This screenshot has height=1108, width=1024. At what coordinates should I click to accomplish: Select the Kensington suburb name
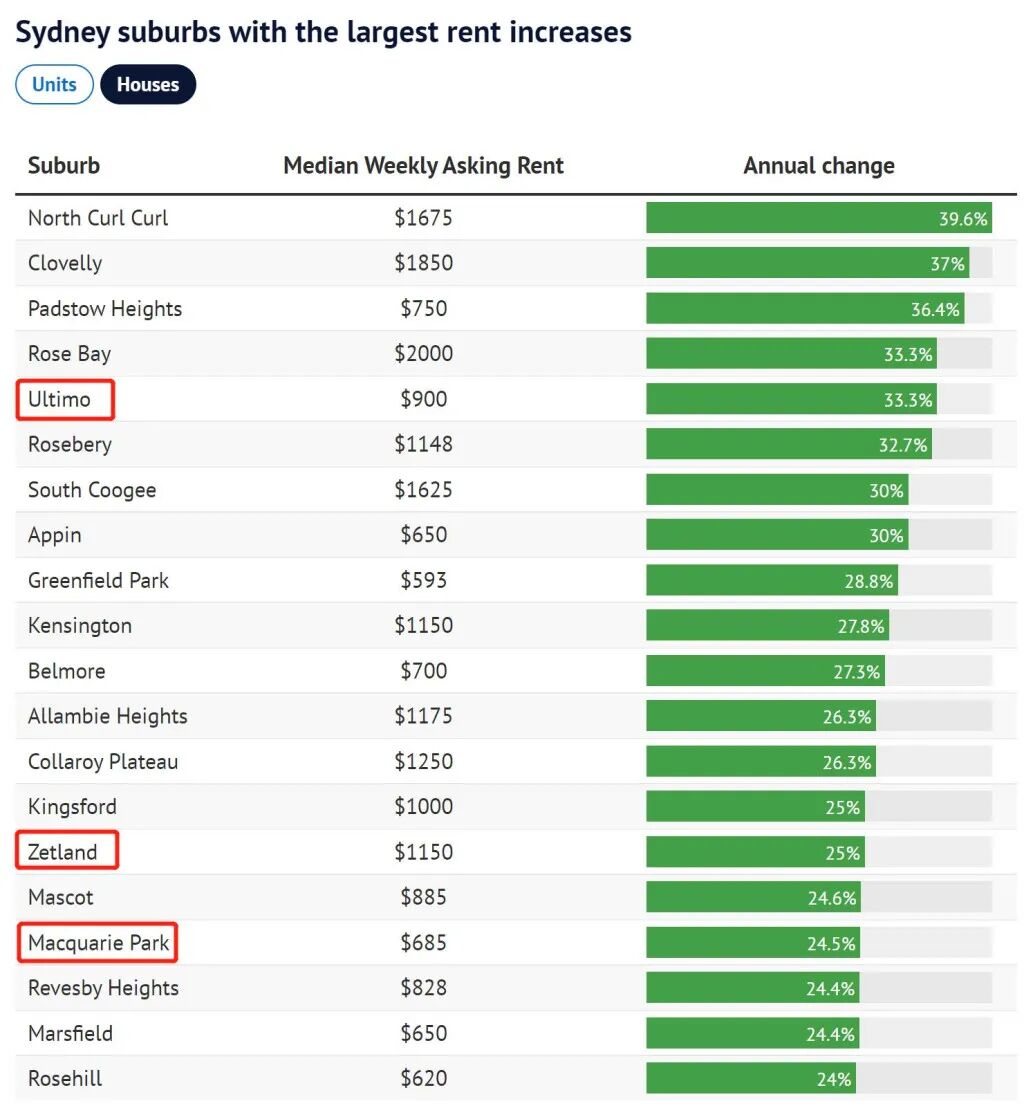80,626
